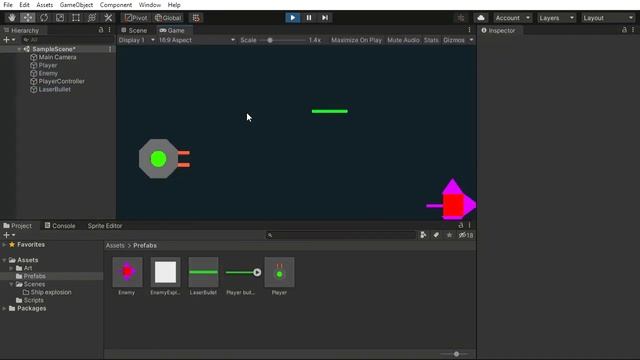The image size is (640, 360).
Task: Select the Transform tool
Action: (92, 18)
